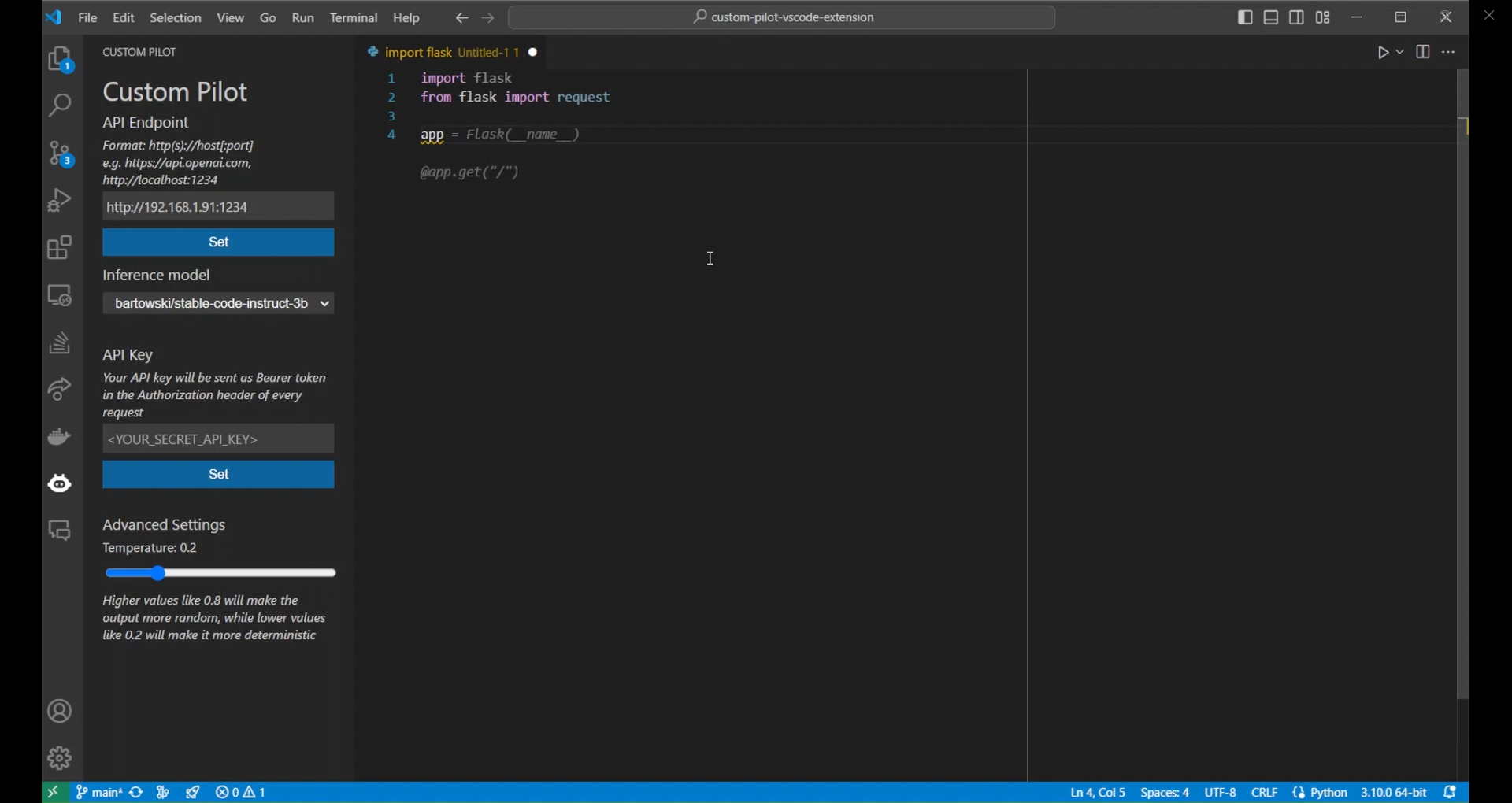Open the View menu

pos(231,18)
